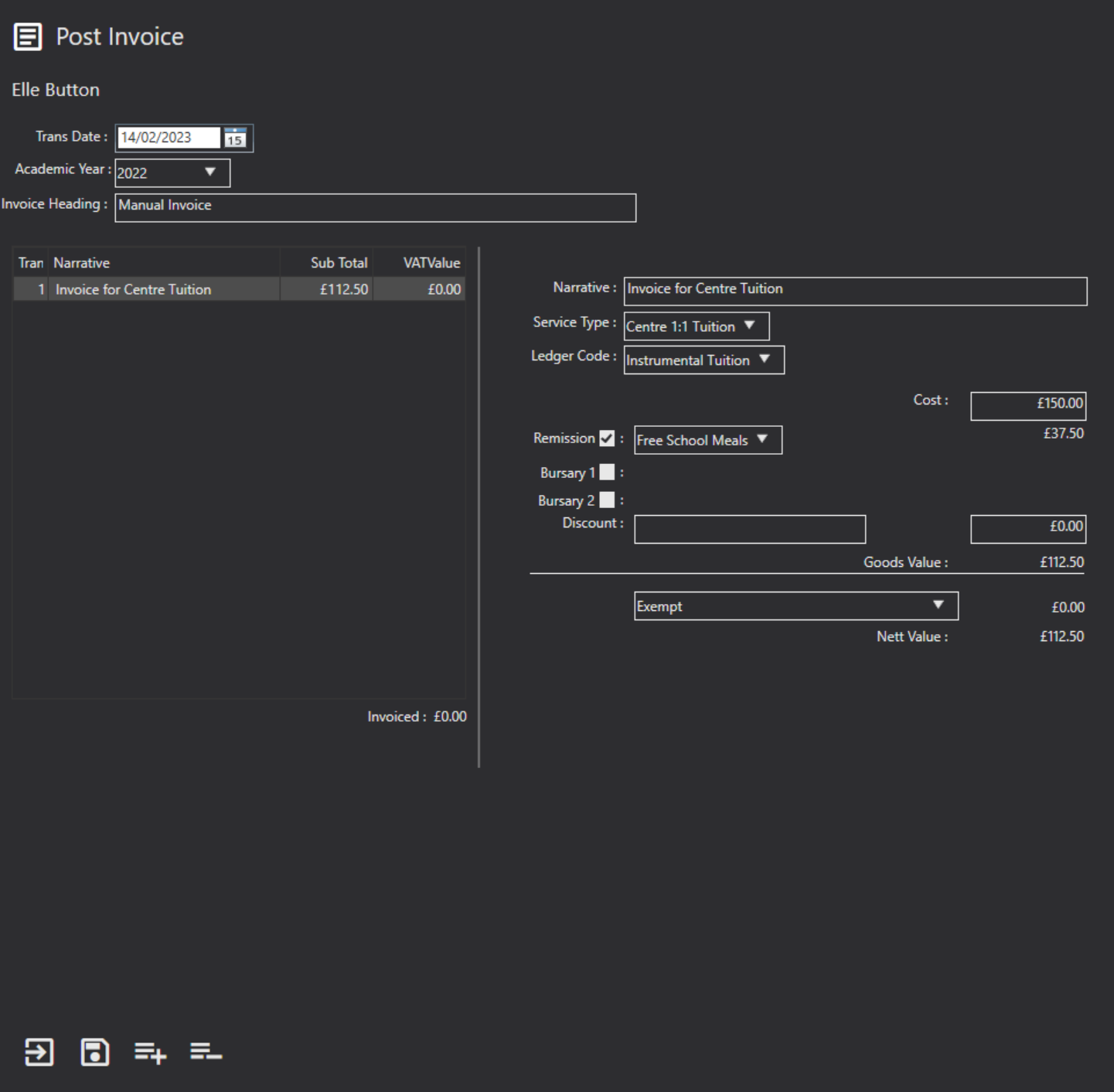This screenshot has width=1114, height=1092.
Task: Open the Trans Date calendar picker
Action: pyautogui.click(x=235, y=138)
